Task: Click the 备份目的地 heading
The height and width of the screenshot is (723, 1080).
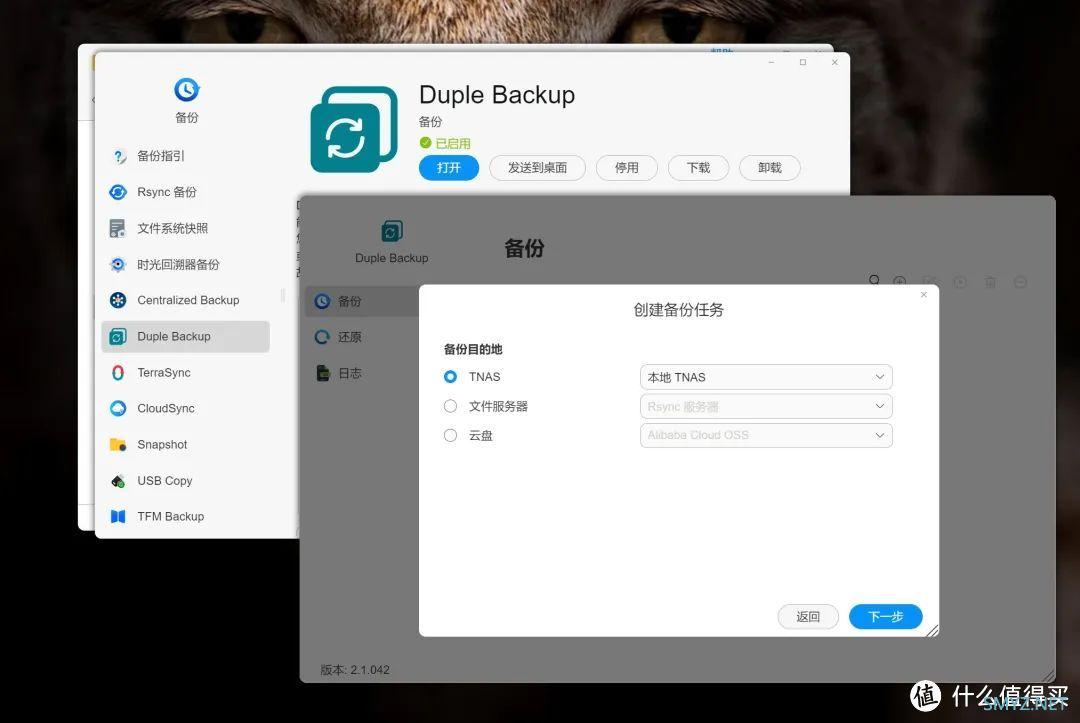Action: (x=473, y=349)
